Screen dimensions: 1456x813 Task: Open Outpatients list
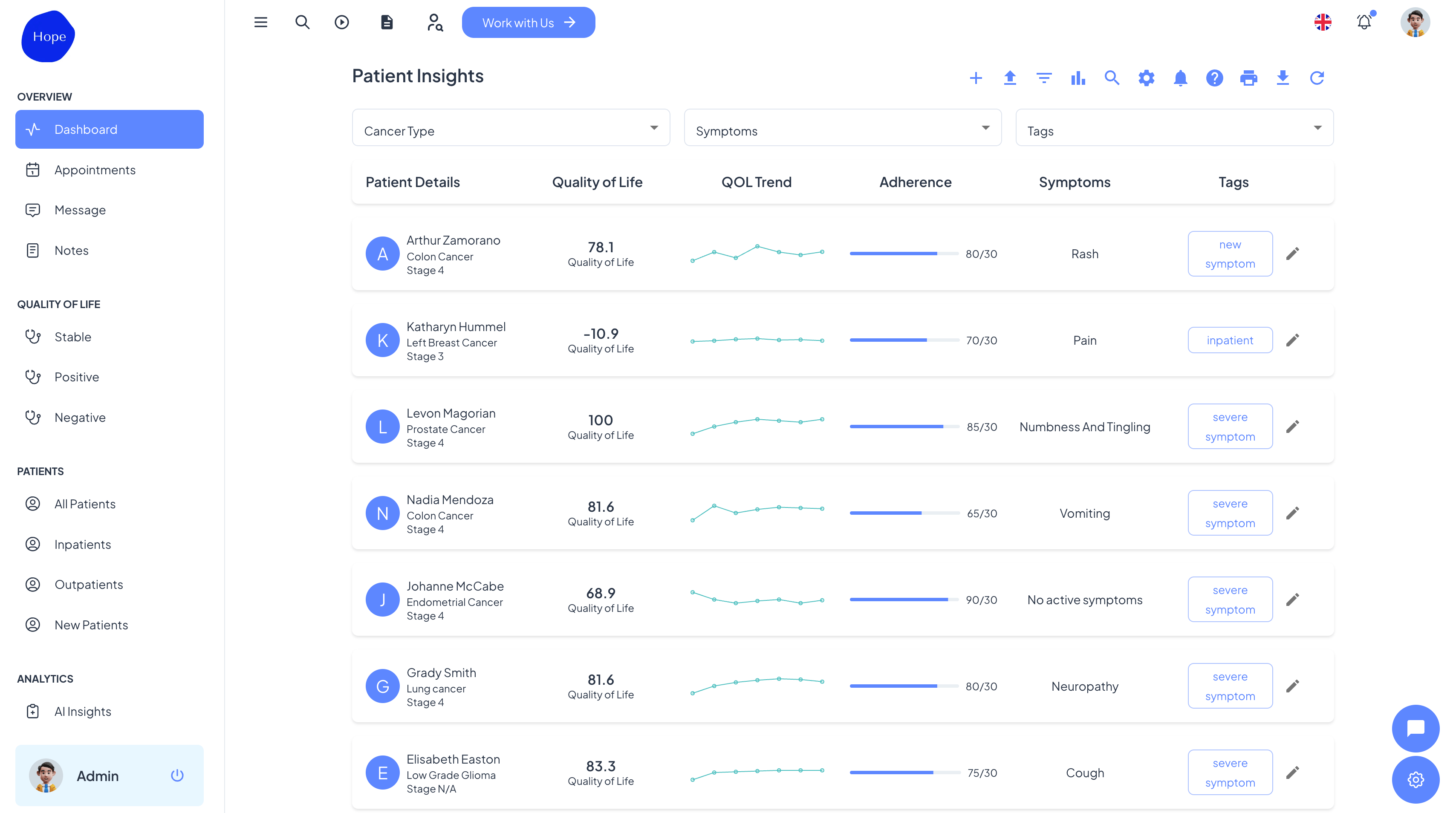[x=109, y=584]
